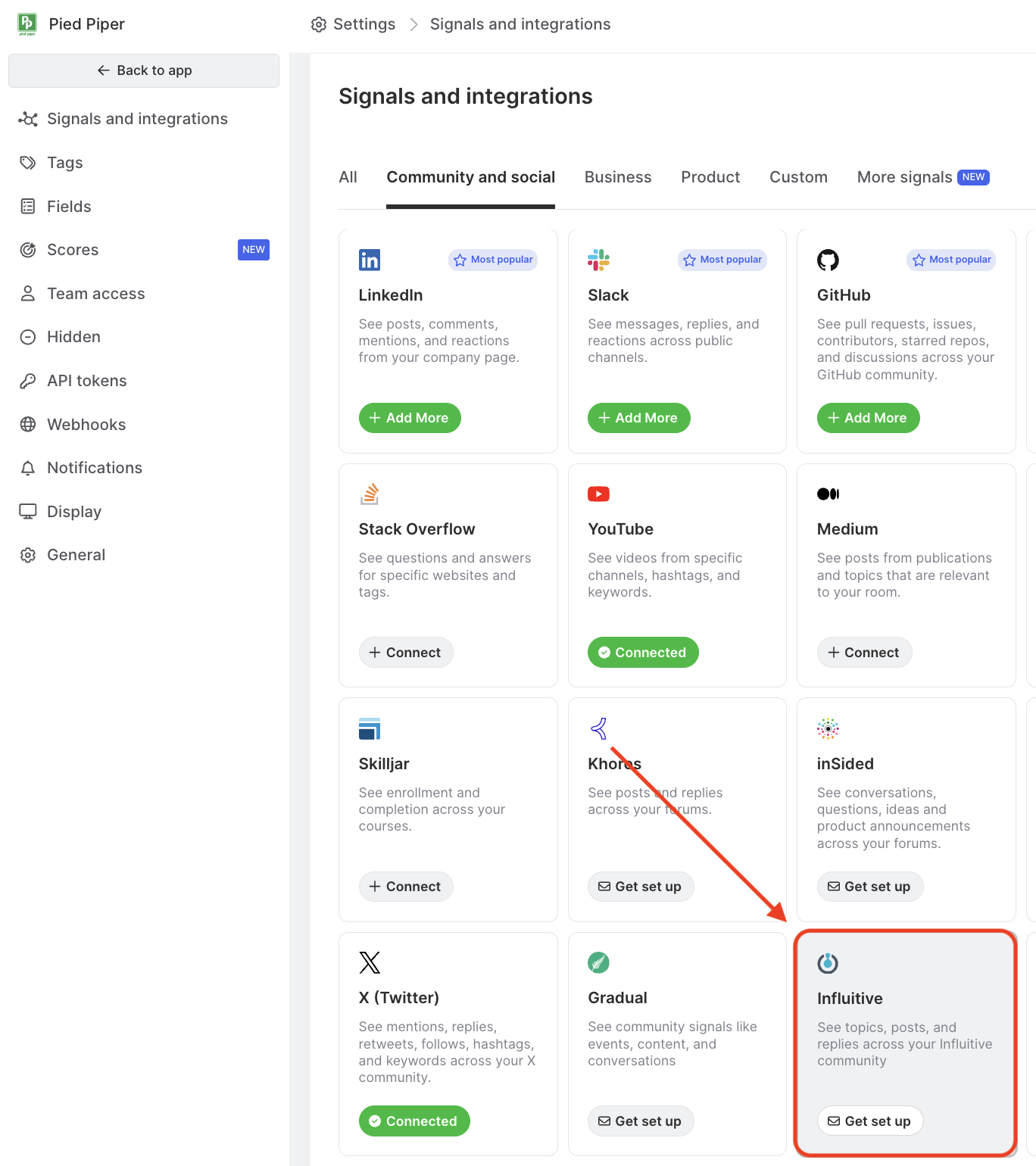Screen dimensions: 1036x1166
Task: Click the X (Twitter) Connected button
Action: click(x=414, y=1121)
